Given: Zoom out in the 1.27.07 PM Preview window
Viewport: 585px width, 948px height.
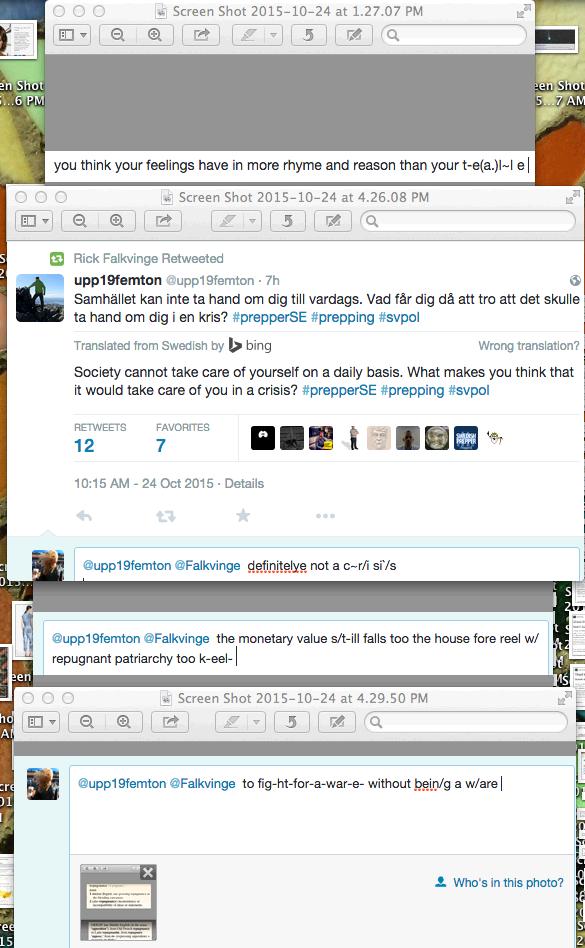Looking at the screenshot, I should click(x=118, y=35).
